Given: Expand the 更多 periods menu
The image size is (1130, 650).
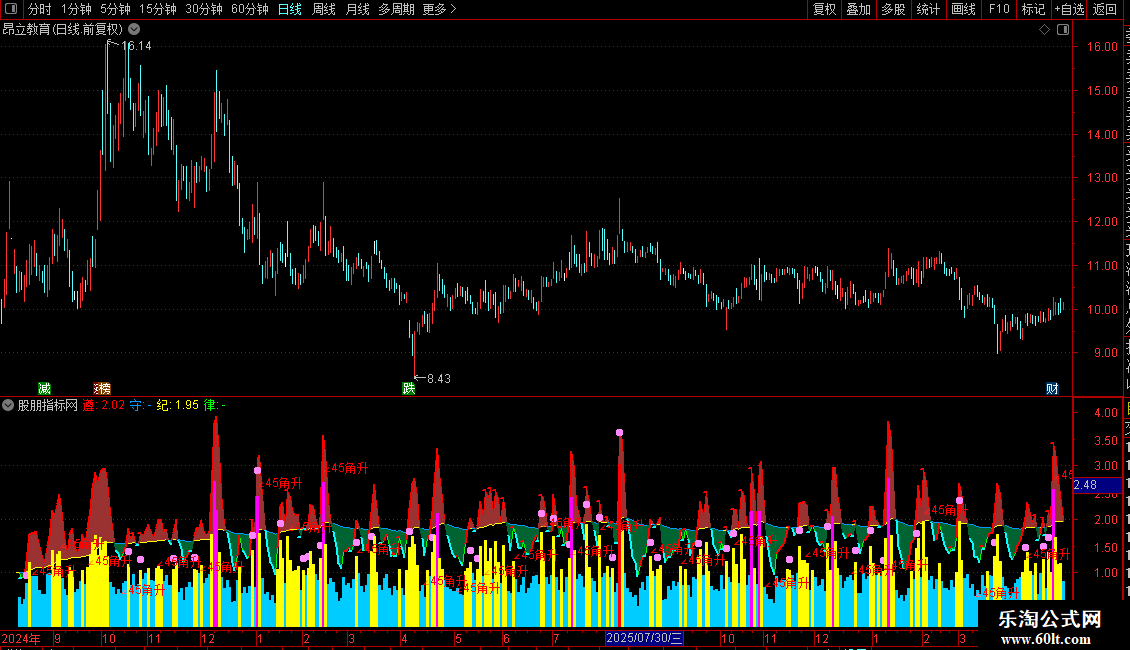Looking at the screenshot, I should pyautogui.click(x=439, y=9).
